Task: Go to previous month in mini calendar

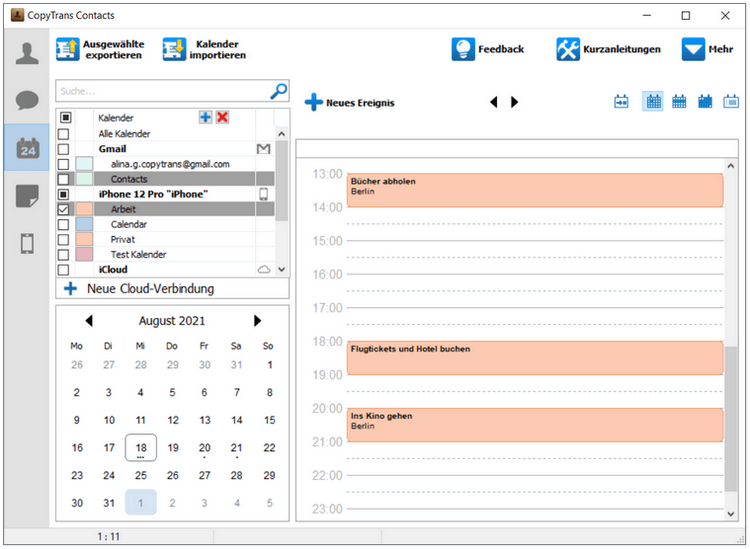Action: (x=88, y=320)
